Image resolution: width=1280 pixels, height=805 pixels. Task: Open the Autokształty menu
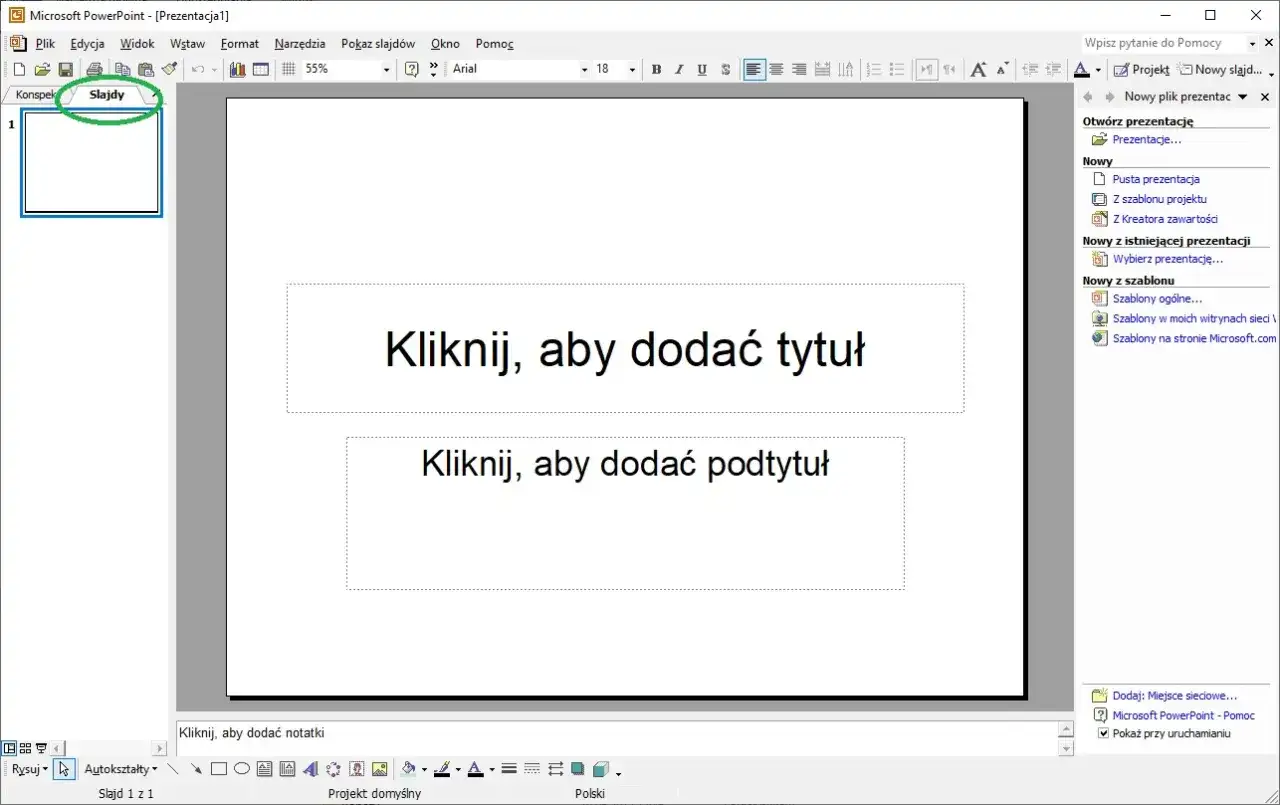click(x=120, y=769)
